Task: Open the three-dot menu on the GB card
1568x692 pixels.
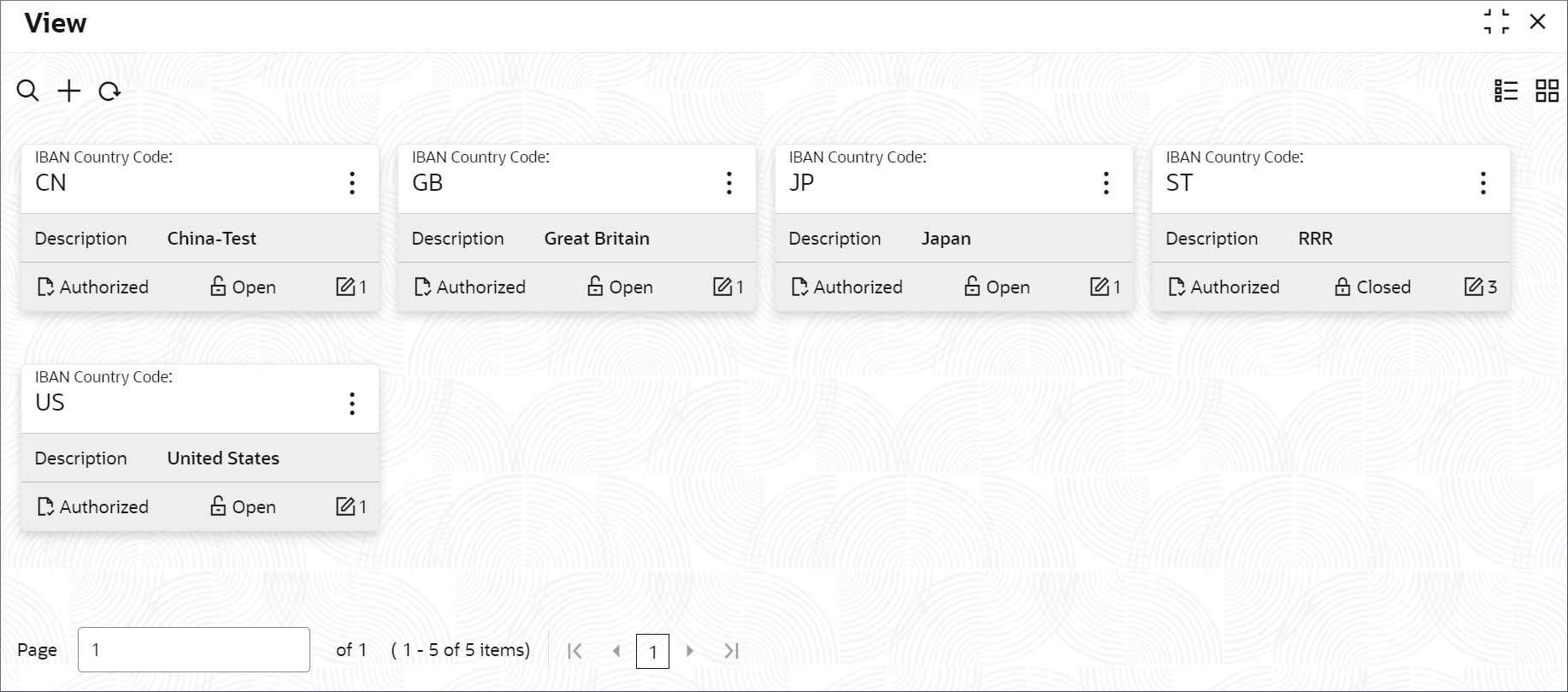Action: tap(729, 183)
